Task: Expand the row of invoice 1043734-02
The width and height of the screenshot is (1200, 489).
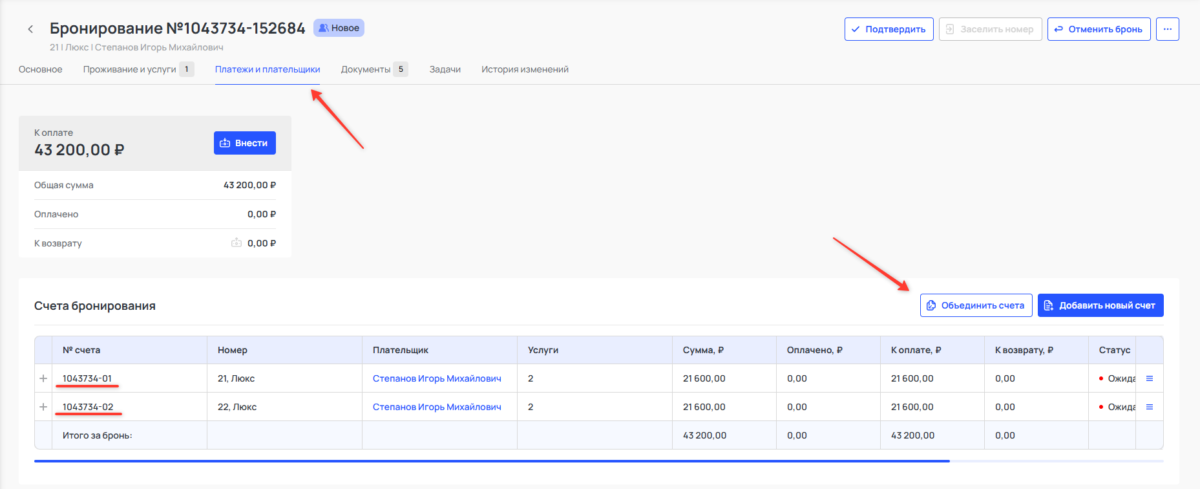Action: [43, 407]
